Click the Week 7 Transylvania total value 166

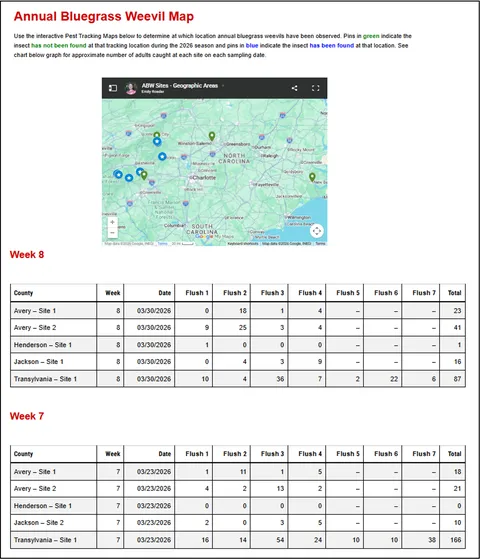pyautogui.click(x=456, y=540)
